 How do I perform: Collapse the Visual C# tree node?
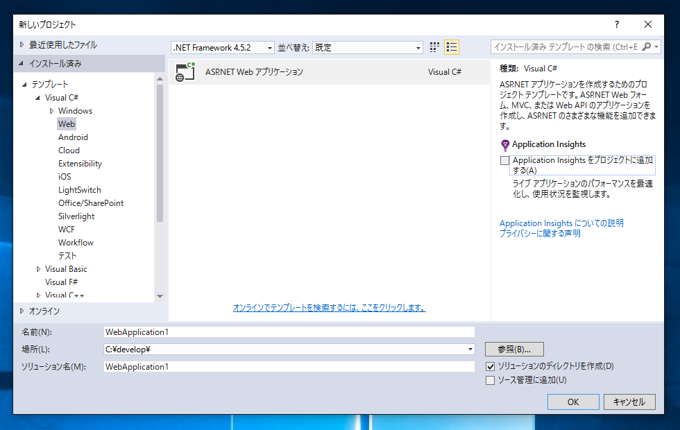[x=38, y=98]
